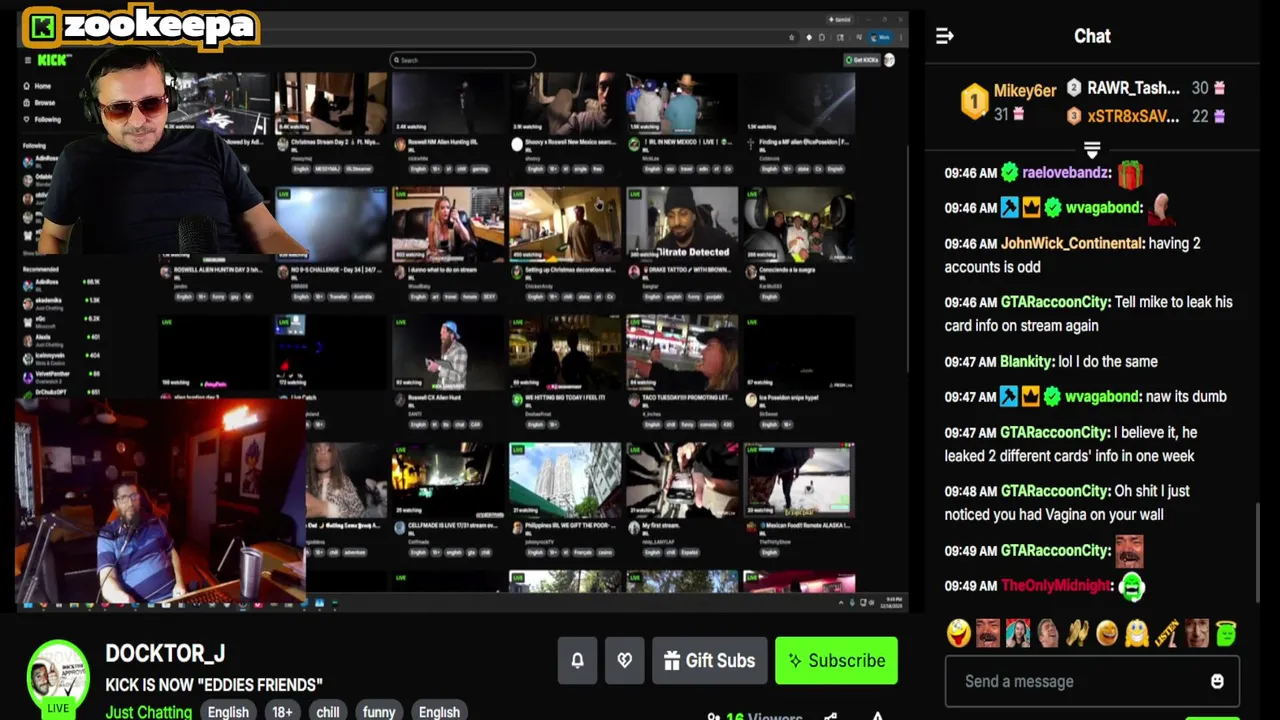Insert the LISTEN emote

pos(1166,633)
